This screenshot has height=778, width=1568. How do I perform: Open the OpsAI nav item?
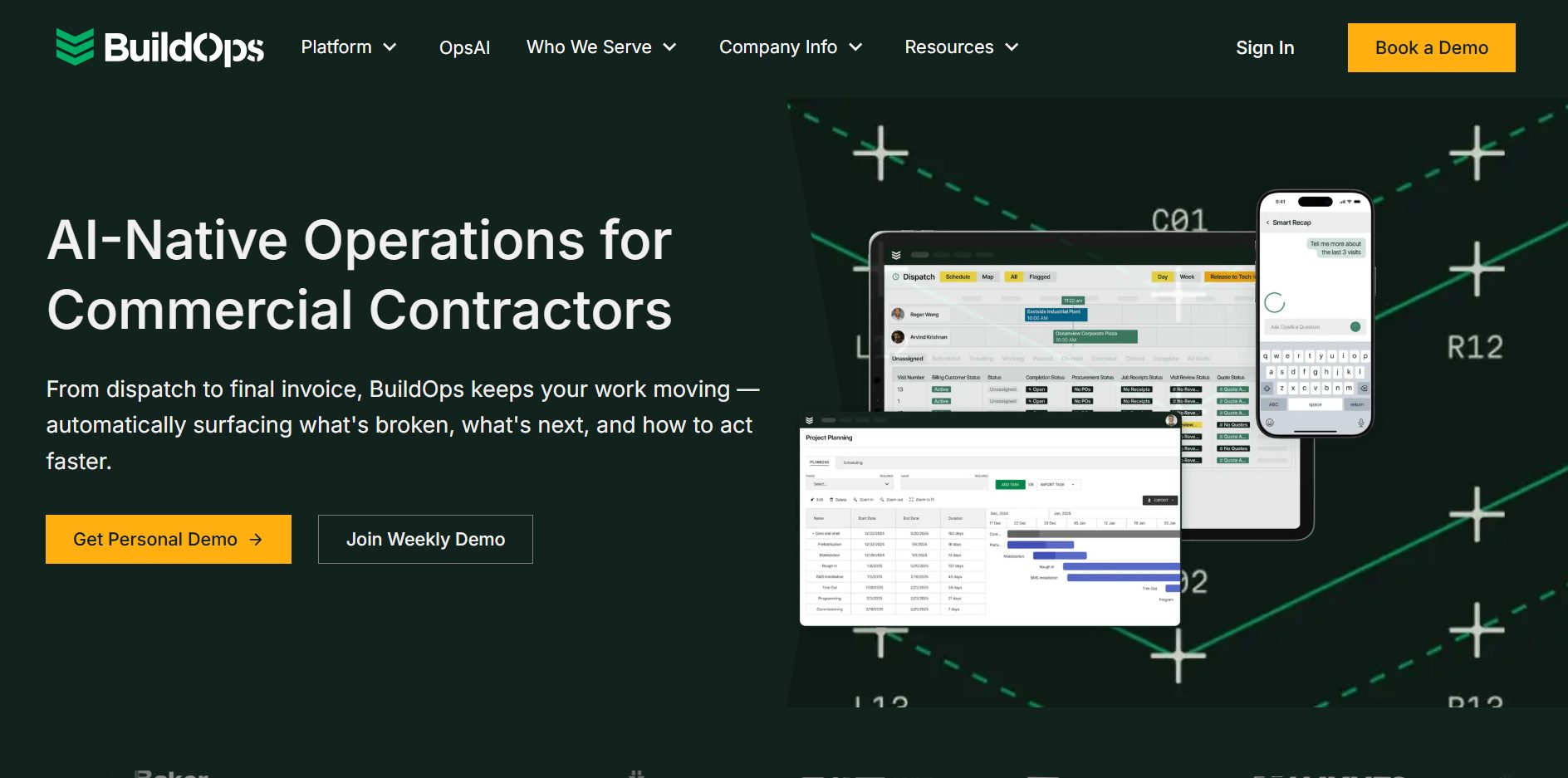[x=464, y=47]
